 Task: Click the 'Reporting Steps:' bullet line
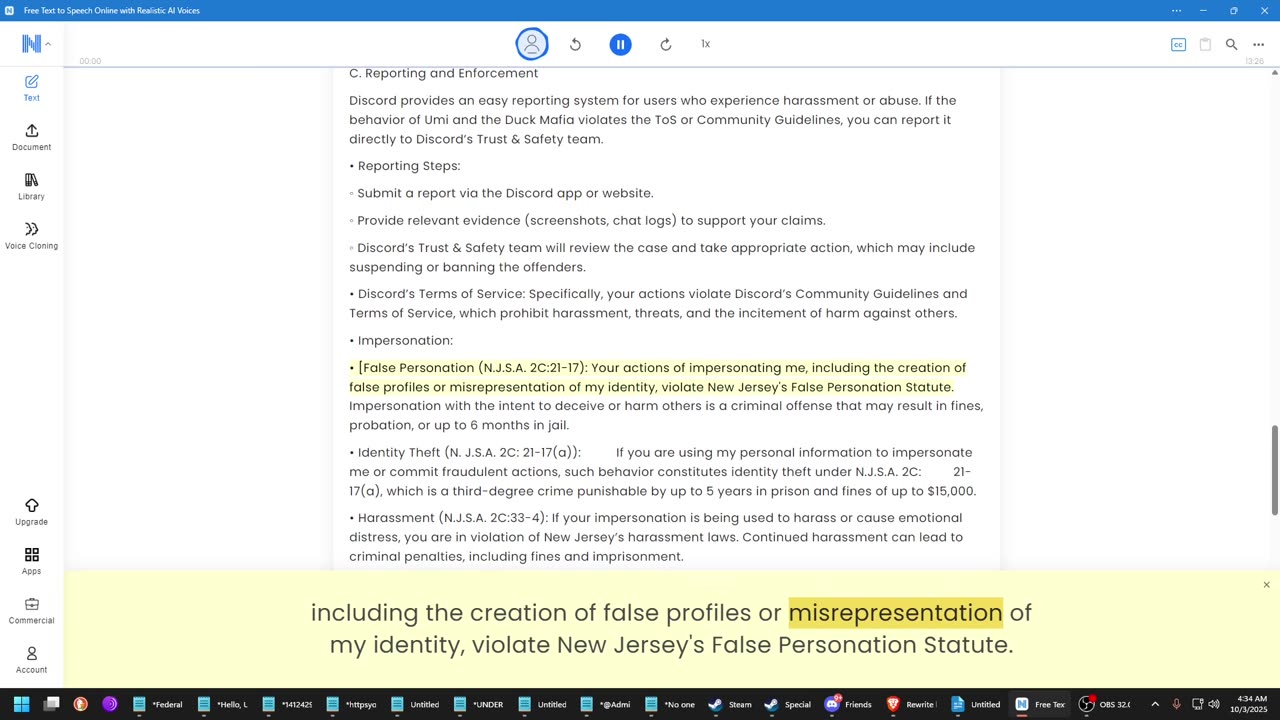[405, 166]
